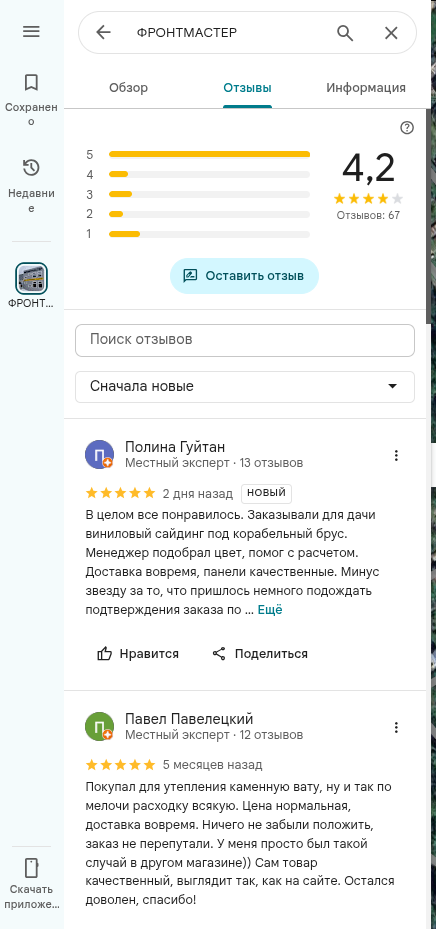Clear search with the X icon

coord(391,33)
